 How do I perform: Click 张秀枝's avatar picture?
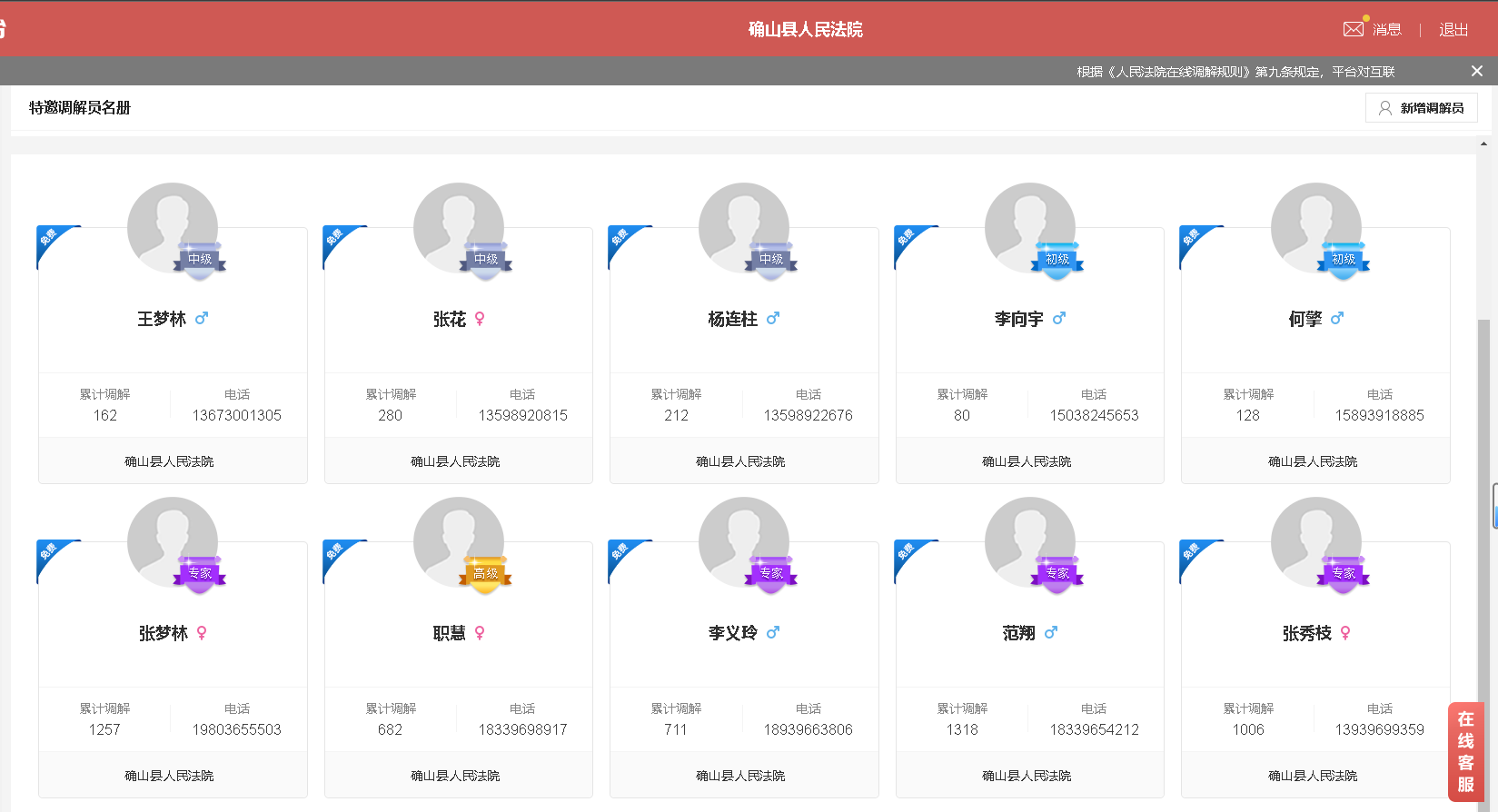click(x=1316, y=542)
